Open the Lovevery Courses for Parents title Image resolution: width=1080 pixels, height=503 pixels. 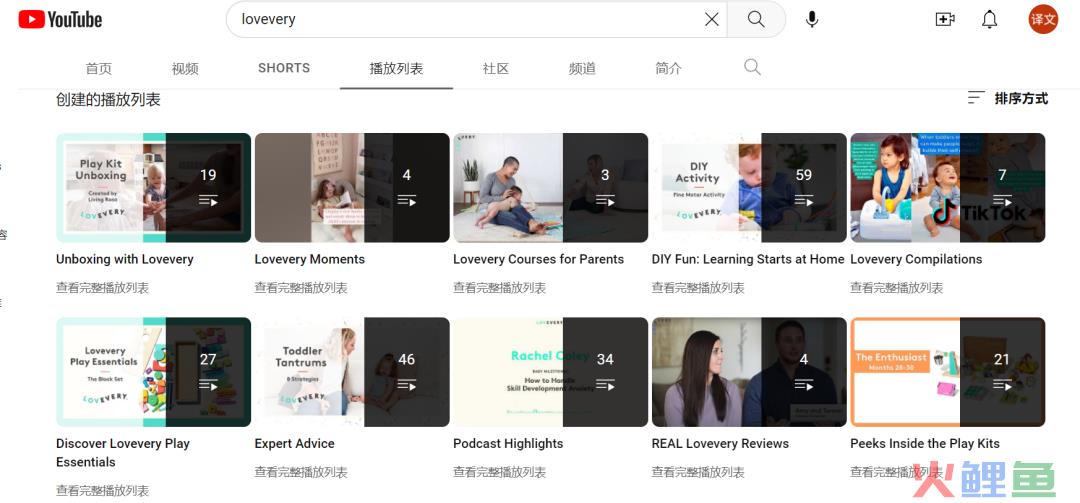click(x=539, y=259)
